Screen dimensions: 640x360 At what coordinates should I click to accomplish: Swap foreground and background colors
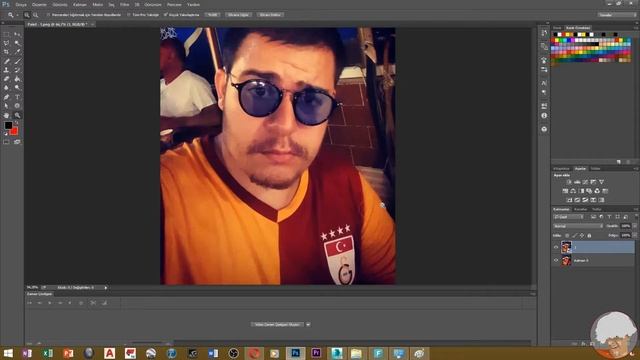coord(16,123)
